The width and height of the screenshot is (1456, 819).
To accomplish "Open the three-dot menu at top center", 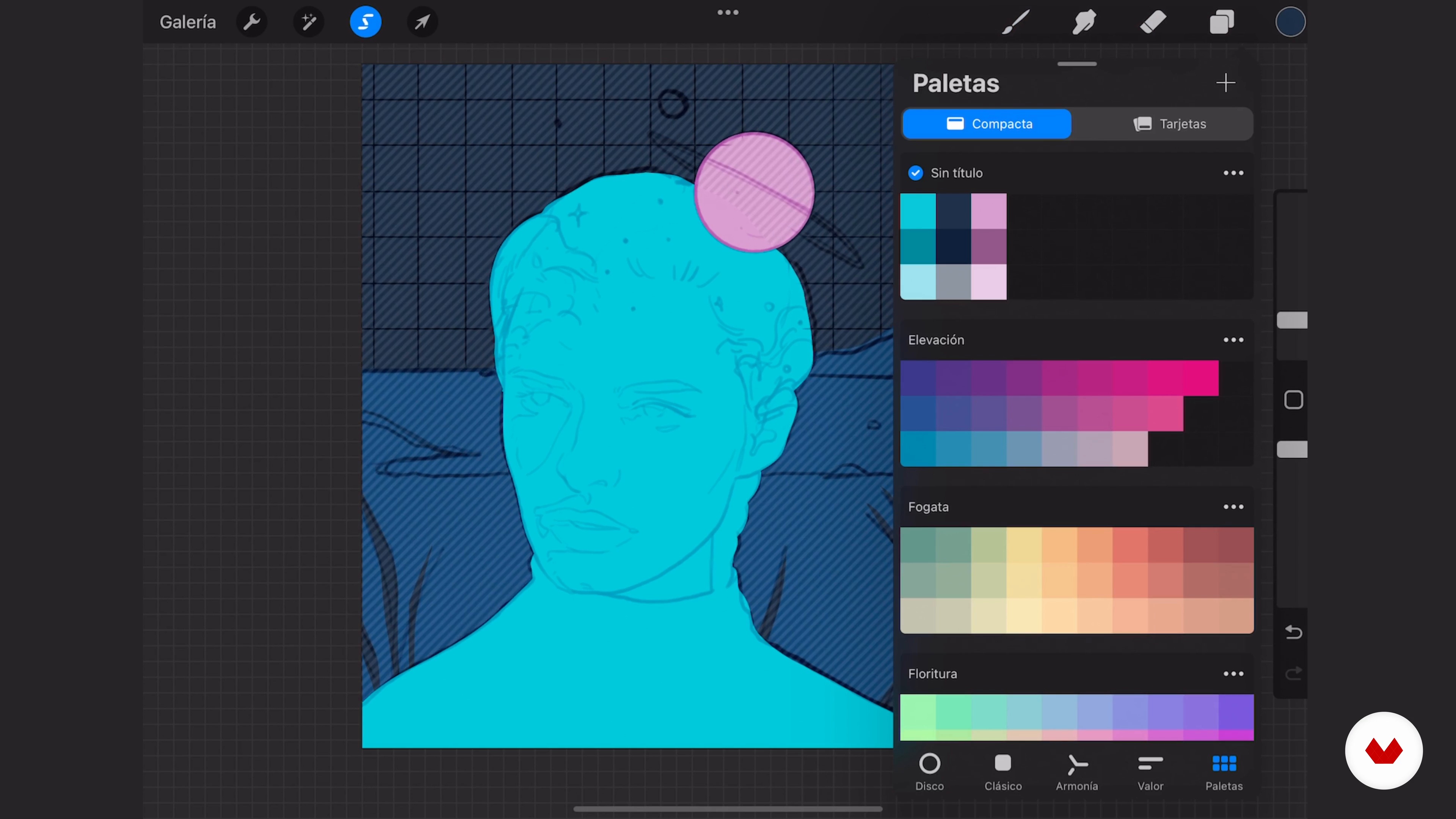I will pyautogui.click(x=728, y=13).
